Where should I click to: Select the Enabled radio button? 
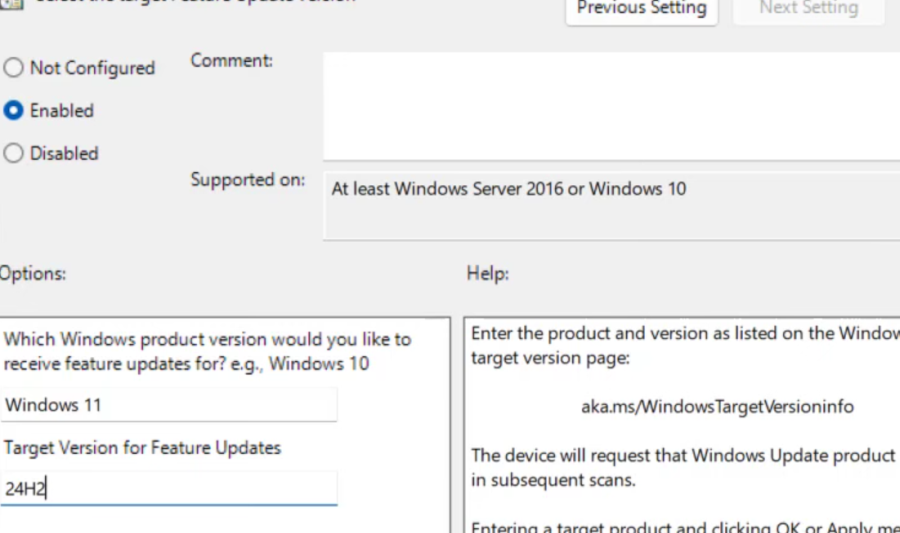[x=14, y=110]
